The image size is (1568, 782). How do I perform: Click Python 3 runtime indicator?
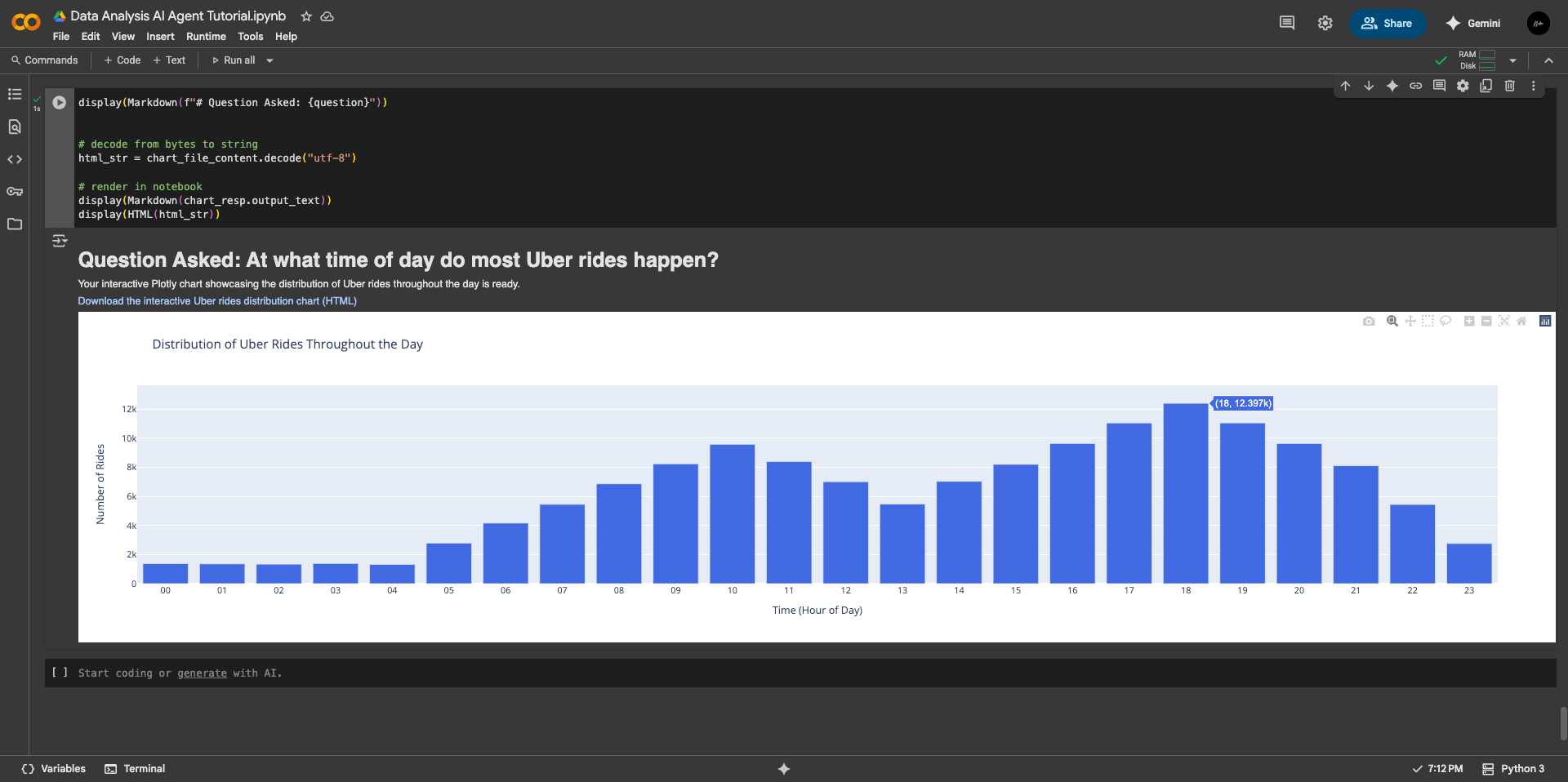pyautogui.click(x=1513, y=769)
